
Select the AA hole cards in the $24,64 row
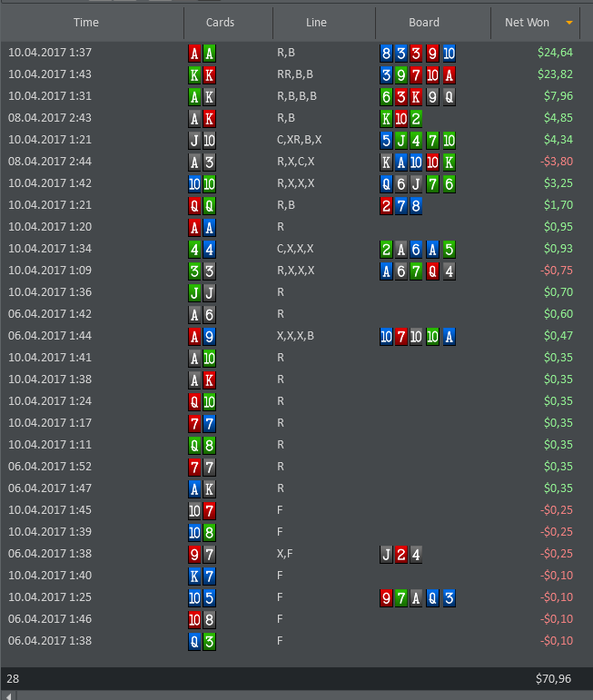coord(202,53)
